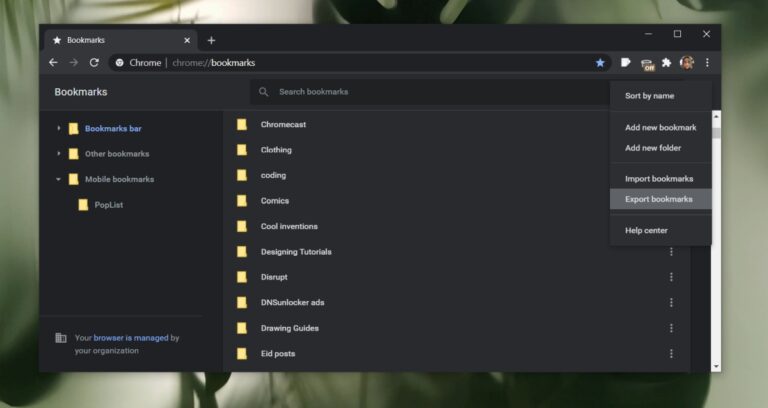The height and width of the screenshot is (408, 768).
Task: Click the search magnifier icon
Action: click(264, 92)
